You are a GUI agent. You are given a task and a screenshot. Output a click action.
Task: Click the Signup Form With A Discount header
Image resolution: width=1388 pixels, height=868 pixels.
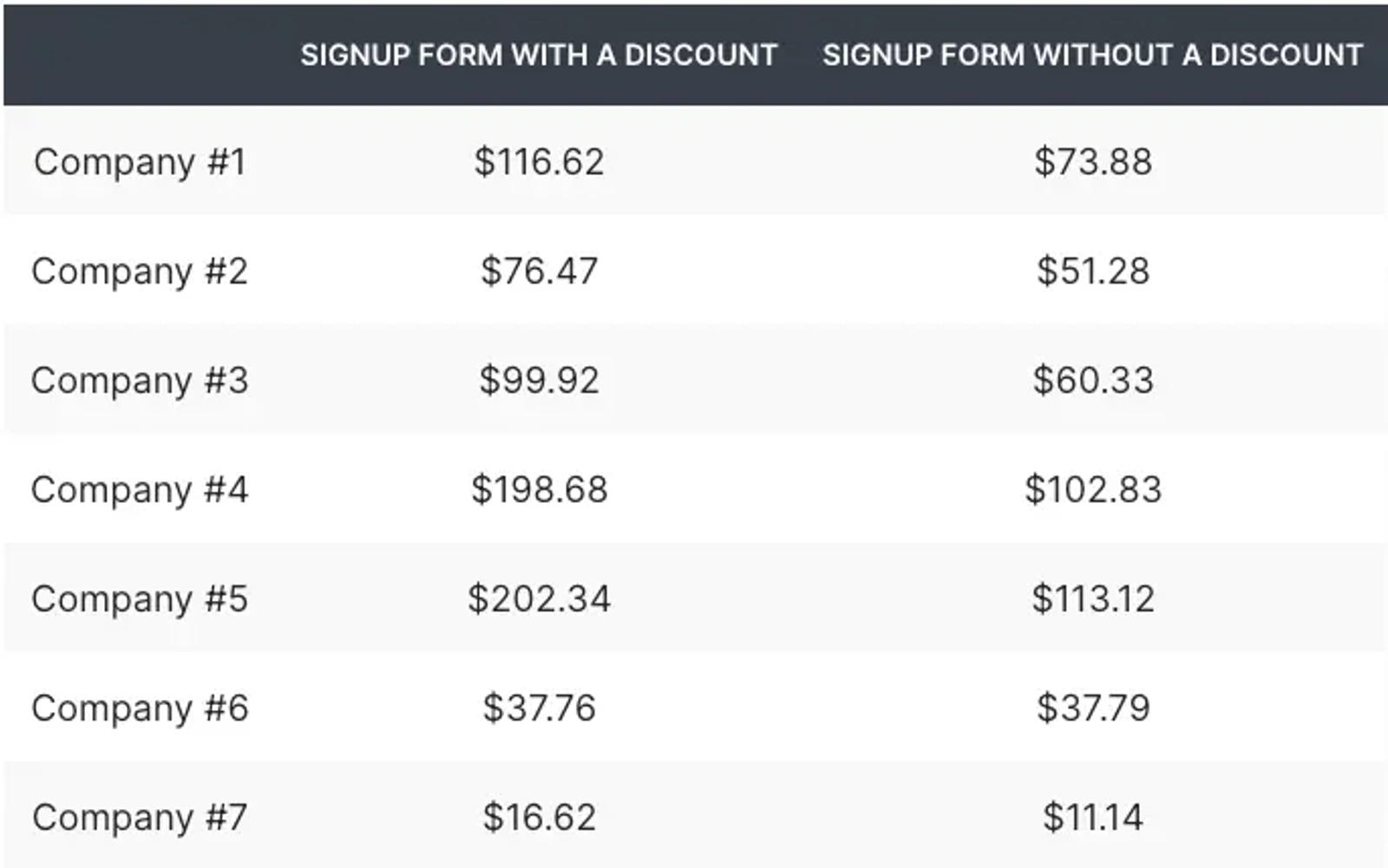coord(539,55)
